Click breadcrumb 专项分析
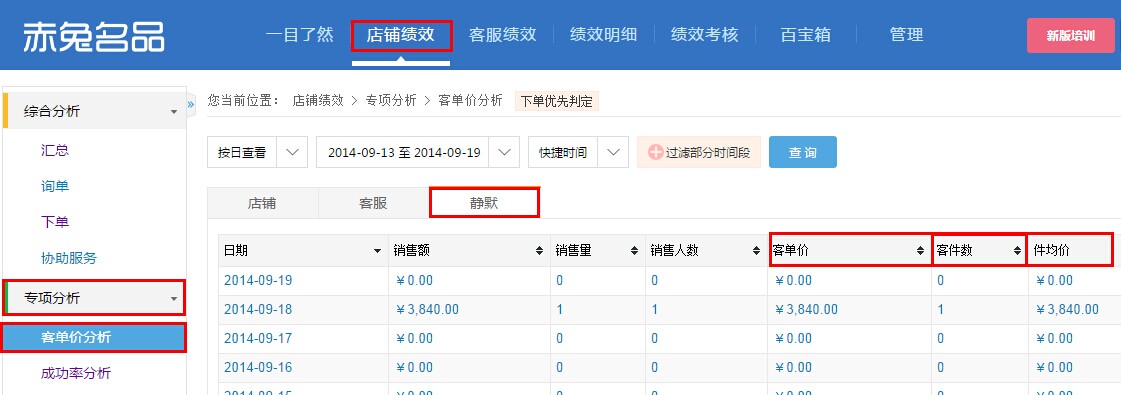Image resolution: width=1121 pixels, height=395 pixels. pyautogui.click(x=391, y=100)
